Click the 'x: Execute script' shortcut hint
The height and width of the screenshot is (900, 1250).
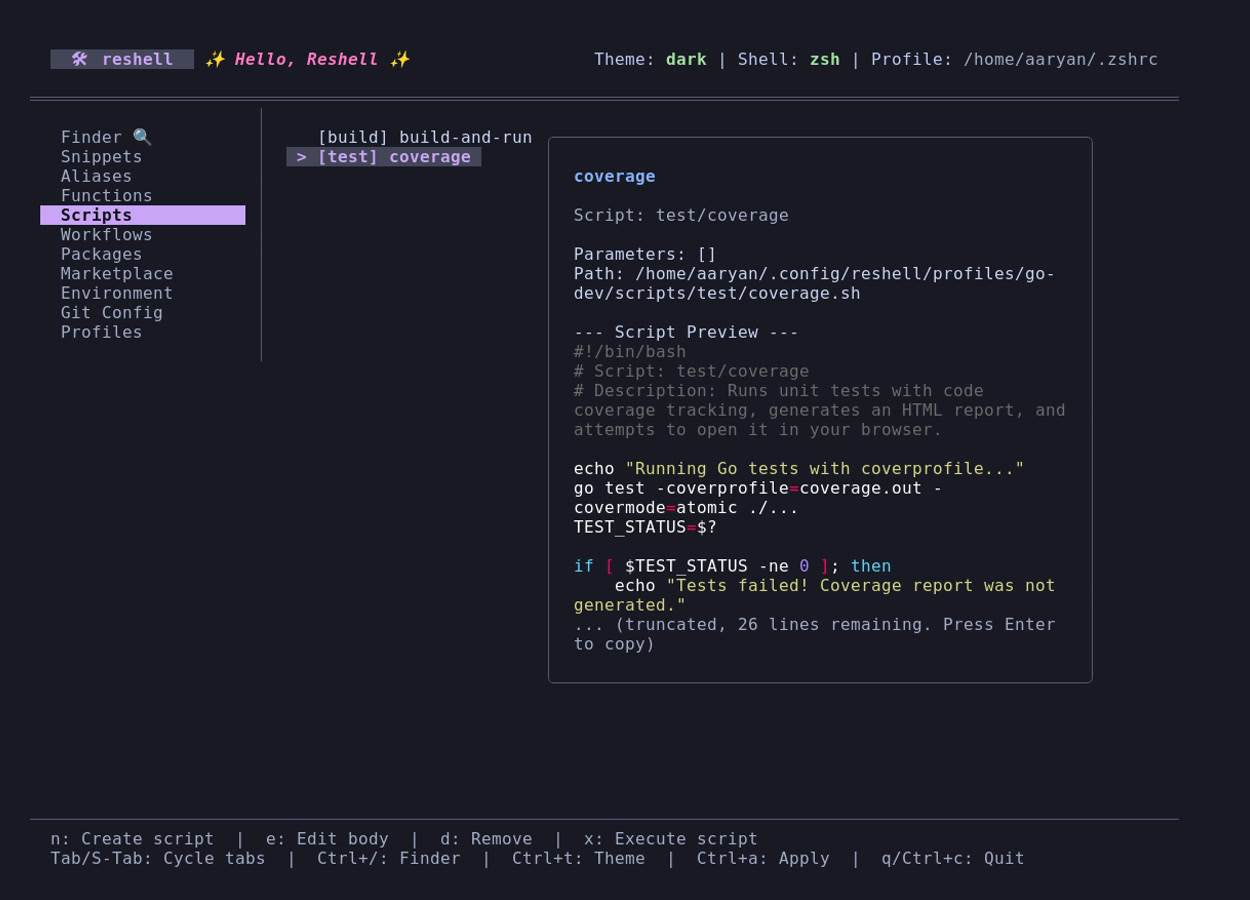coord(671,839)
